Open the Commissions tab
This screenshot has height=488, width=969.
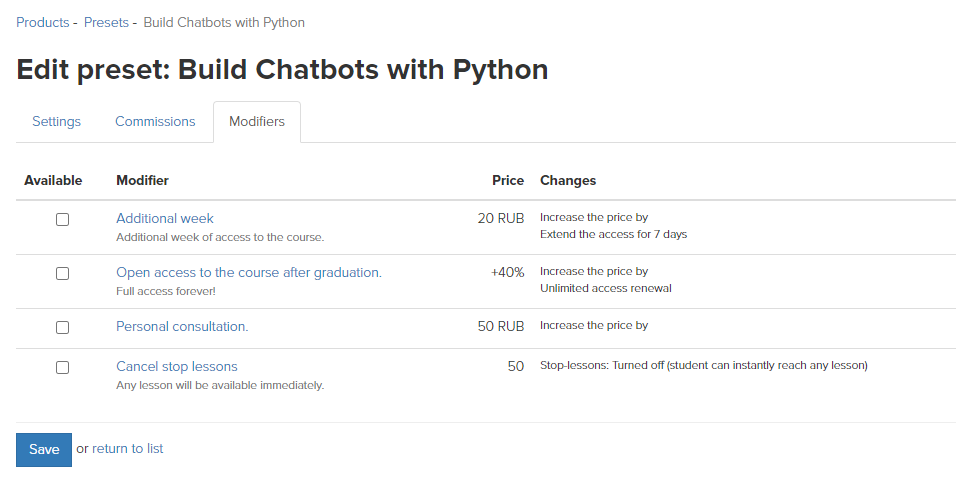point(155,122)
